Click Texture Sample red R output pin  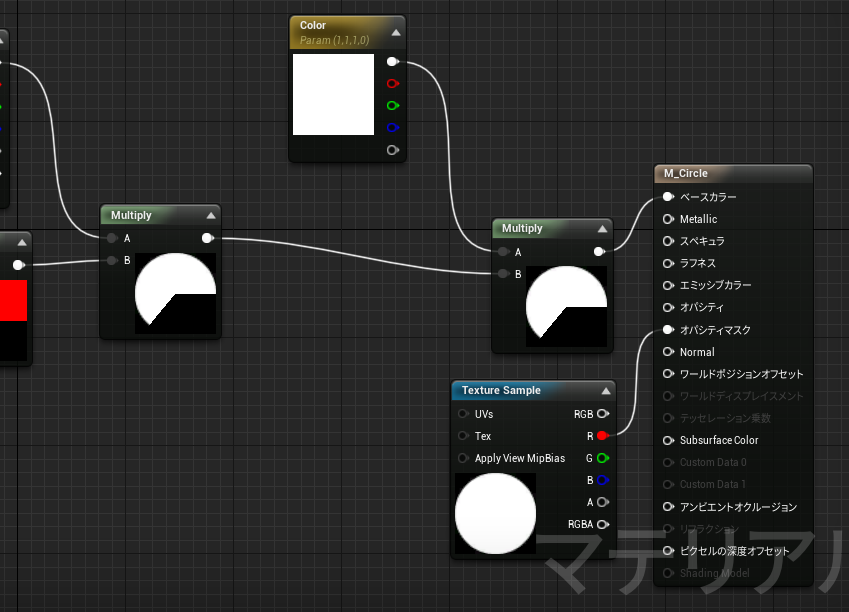[x=603, y=435]
